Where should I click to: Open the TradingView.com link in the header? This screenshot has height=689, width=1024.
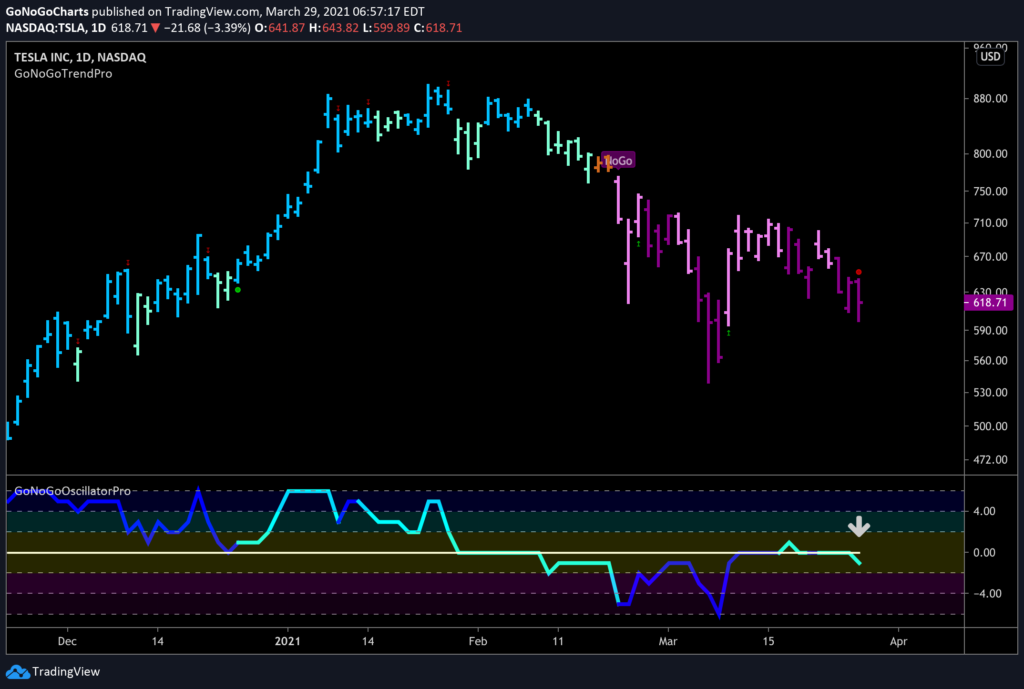(x=212, y=12)
